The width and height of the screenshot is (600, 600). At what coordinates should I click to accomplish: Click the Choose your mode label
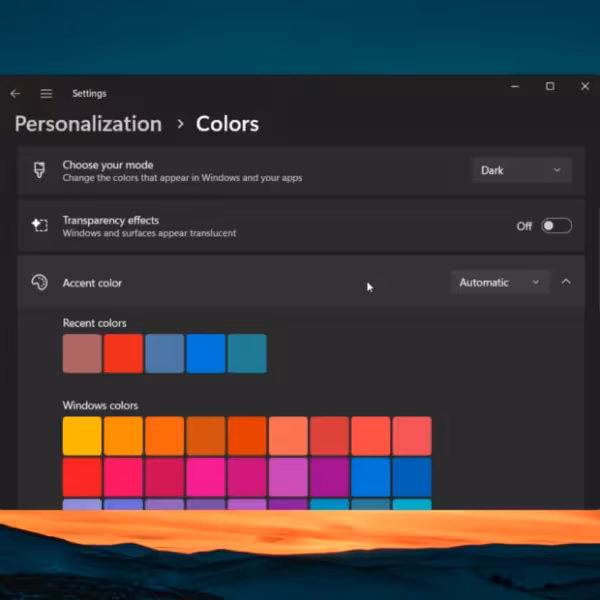108,165
